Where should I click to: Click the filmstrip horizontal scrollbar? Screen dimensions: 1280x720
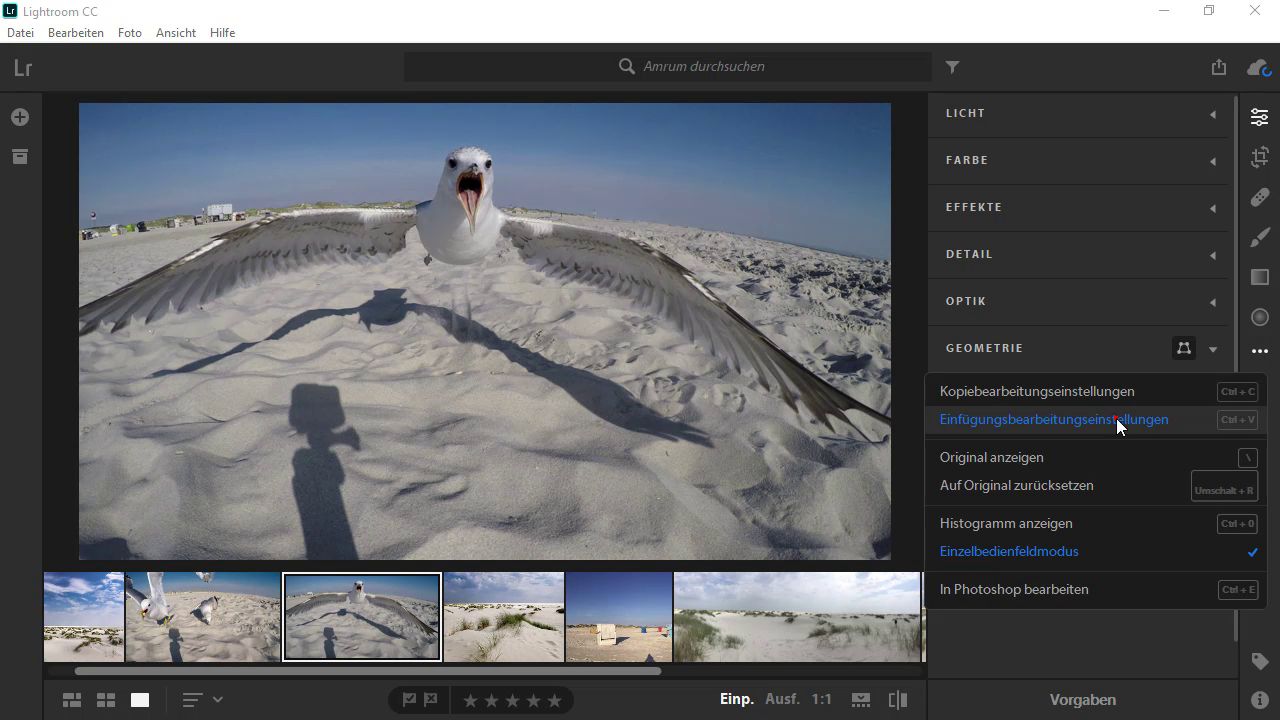(368, 671)
